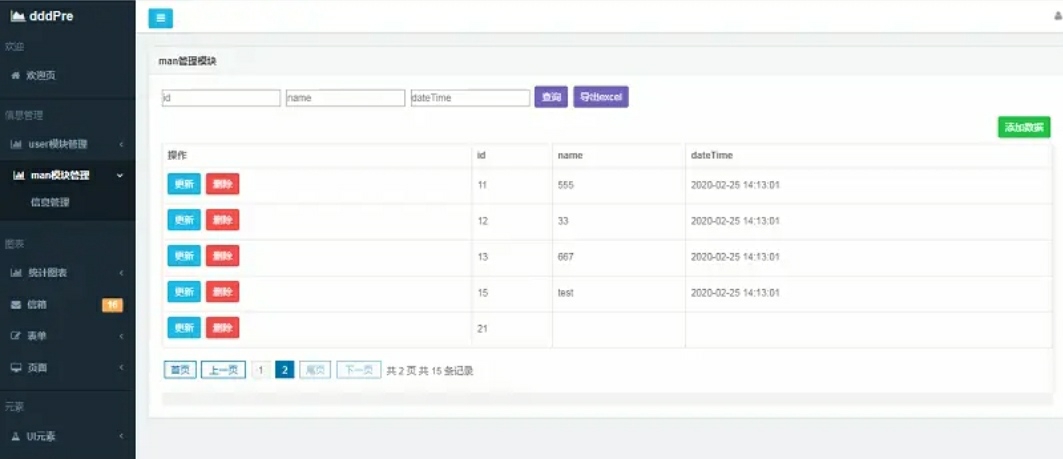Screen dimensions: 1063x459
Task: Click the 尾页 pagination button
Action: 315,370
